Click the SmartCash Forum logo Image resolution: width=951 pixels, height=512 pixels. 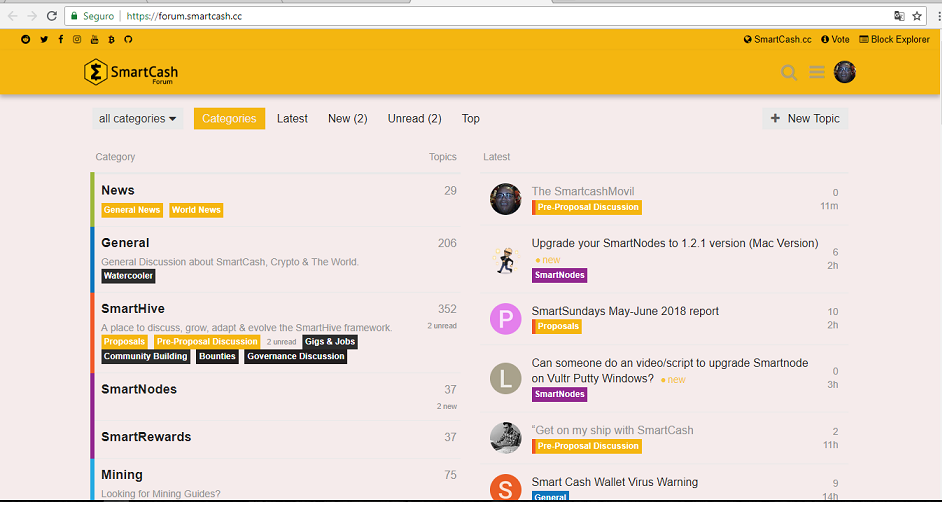click(131, 72)
